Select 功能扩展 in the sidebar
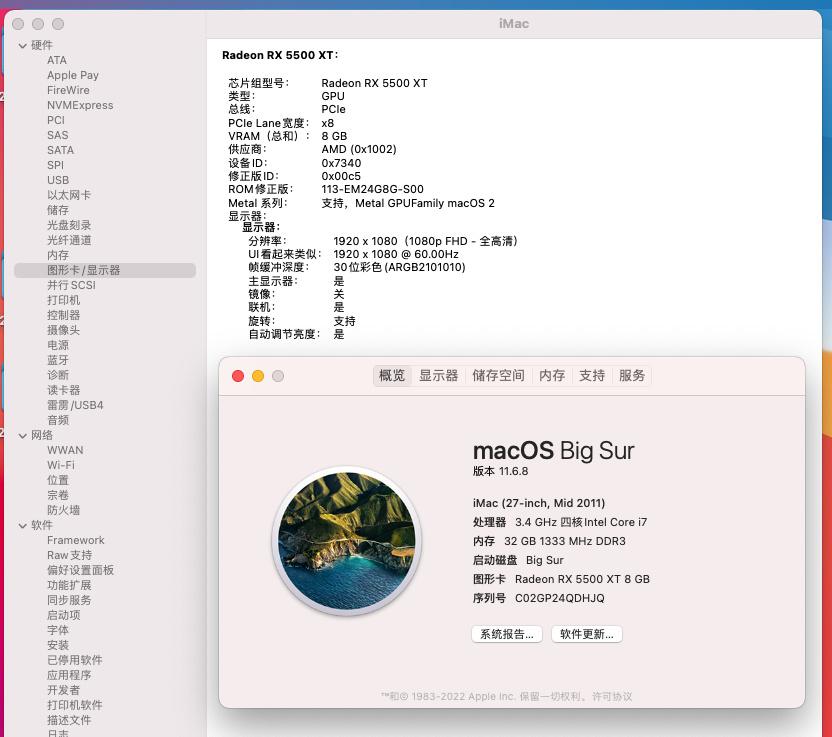Image resolution: width=832 pixels, height=737 pixels. coord(69,585)
